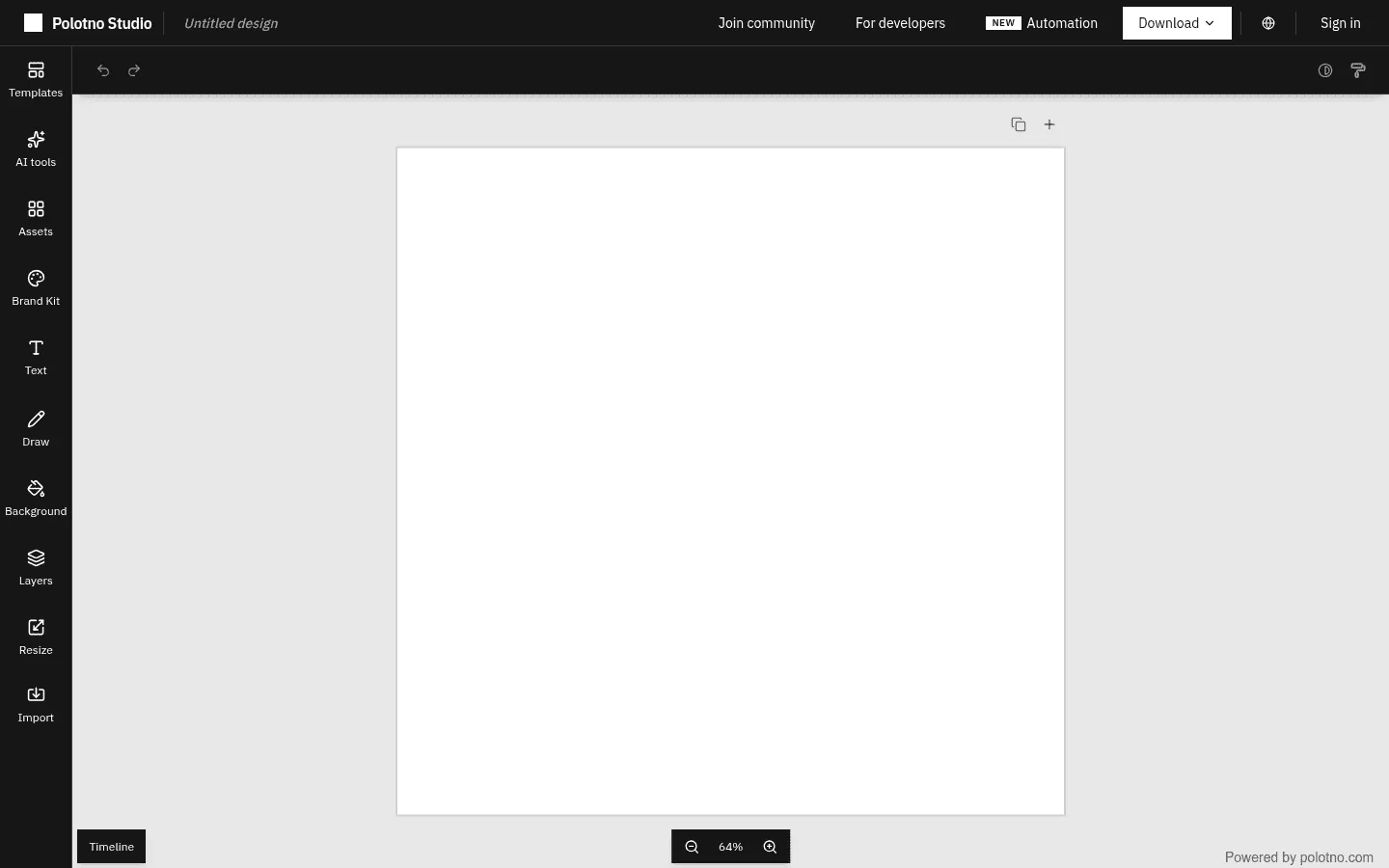Click Join community link
Image resolution: width=1389 pixels, height=868 pixels.
(766, 23)
